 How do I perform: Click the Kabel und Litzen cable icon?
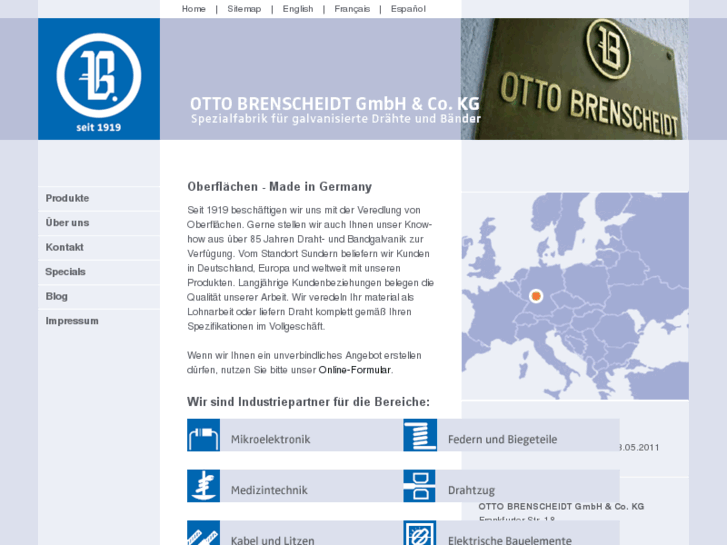pyautogui.click(x=204, y=533)
